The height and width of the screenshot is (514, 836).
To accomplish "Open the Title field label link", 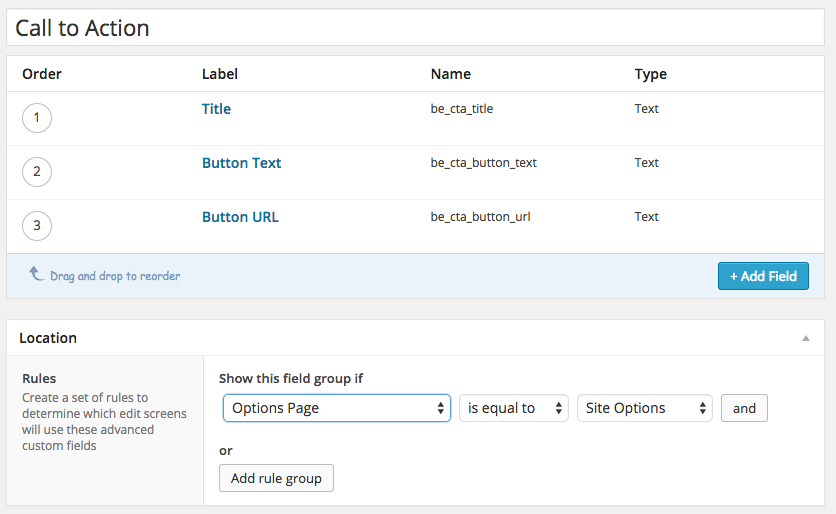I will [216, 109].
